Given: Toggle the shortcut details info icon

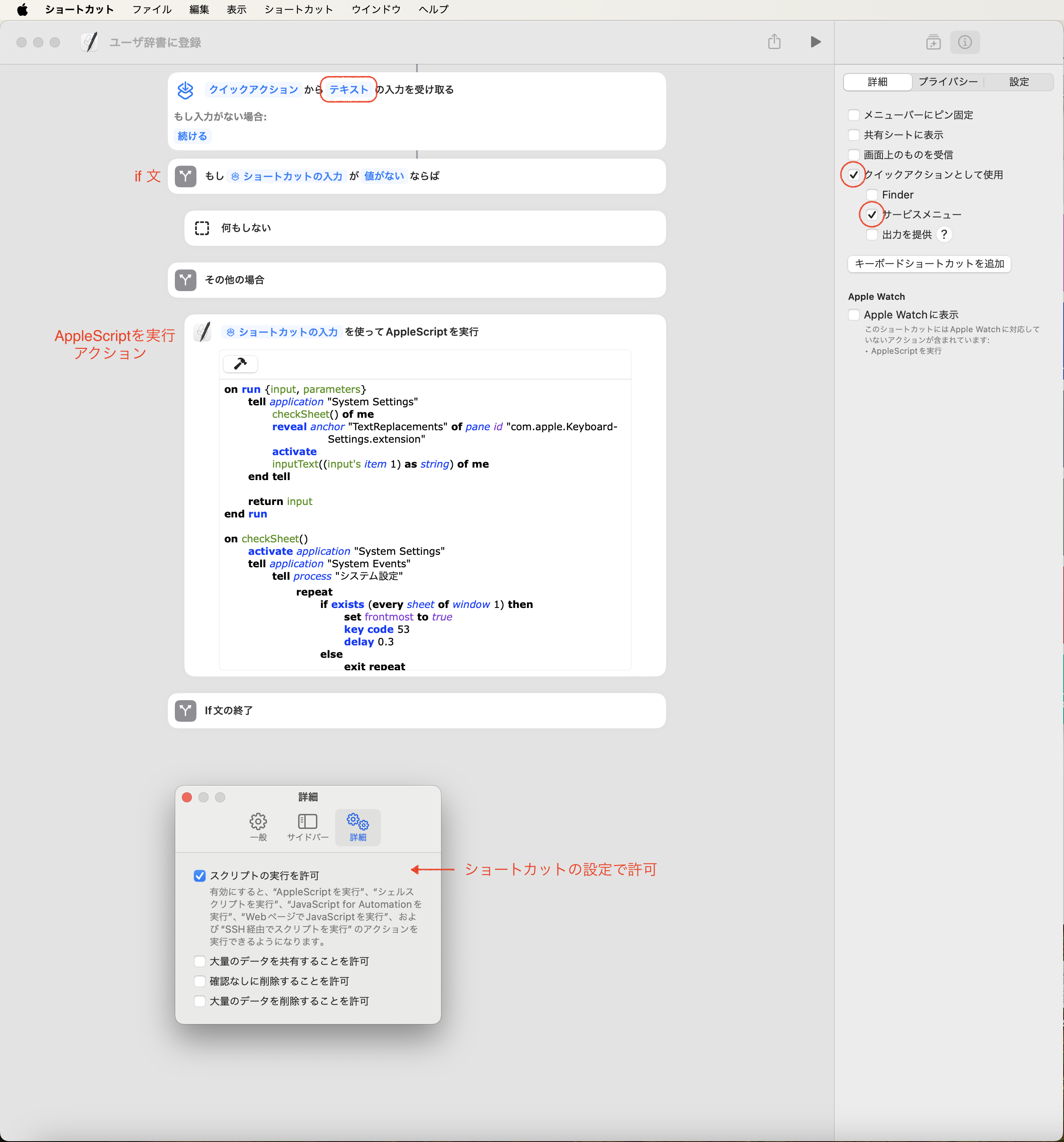Looking at the screenshot, I should 965,42.
